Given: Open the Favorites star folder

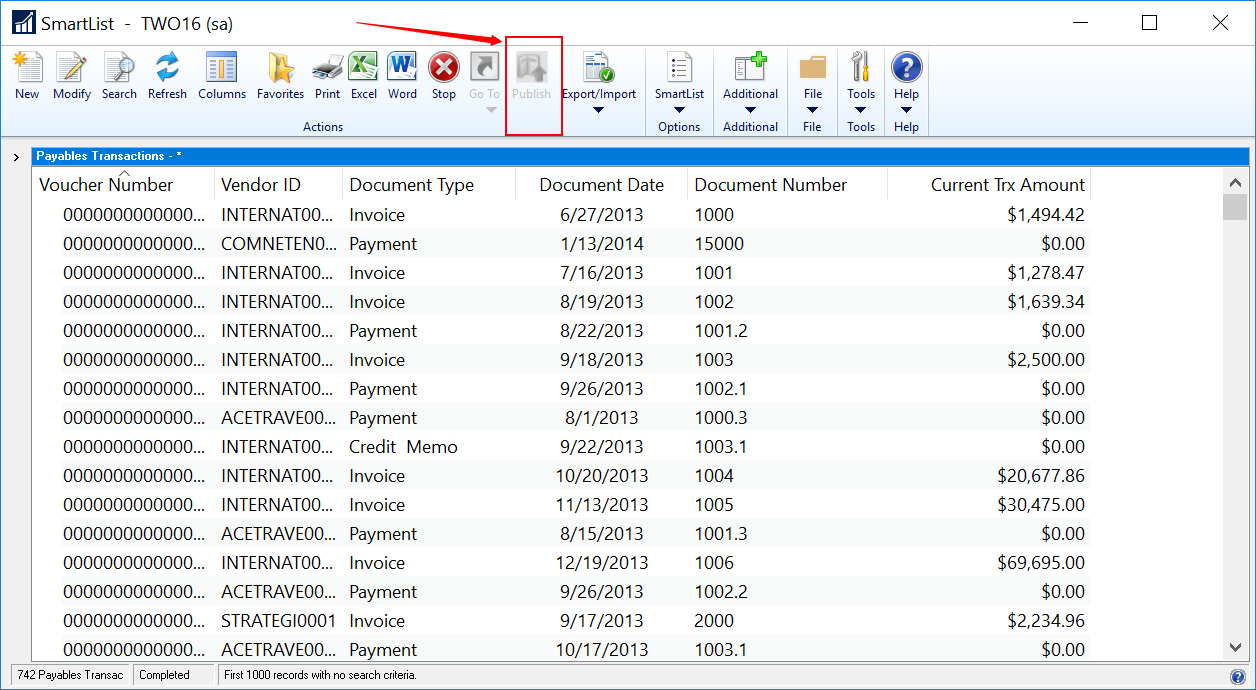Looking at the screenshot, I should pyautogui.click(x=280, y=69).
